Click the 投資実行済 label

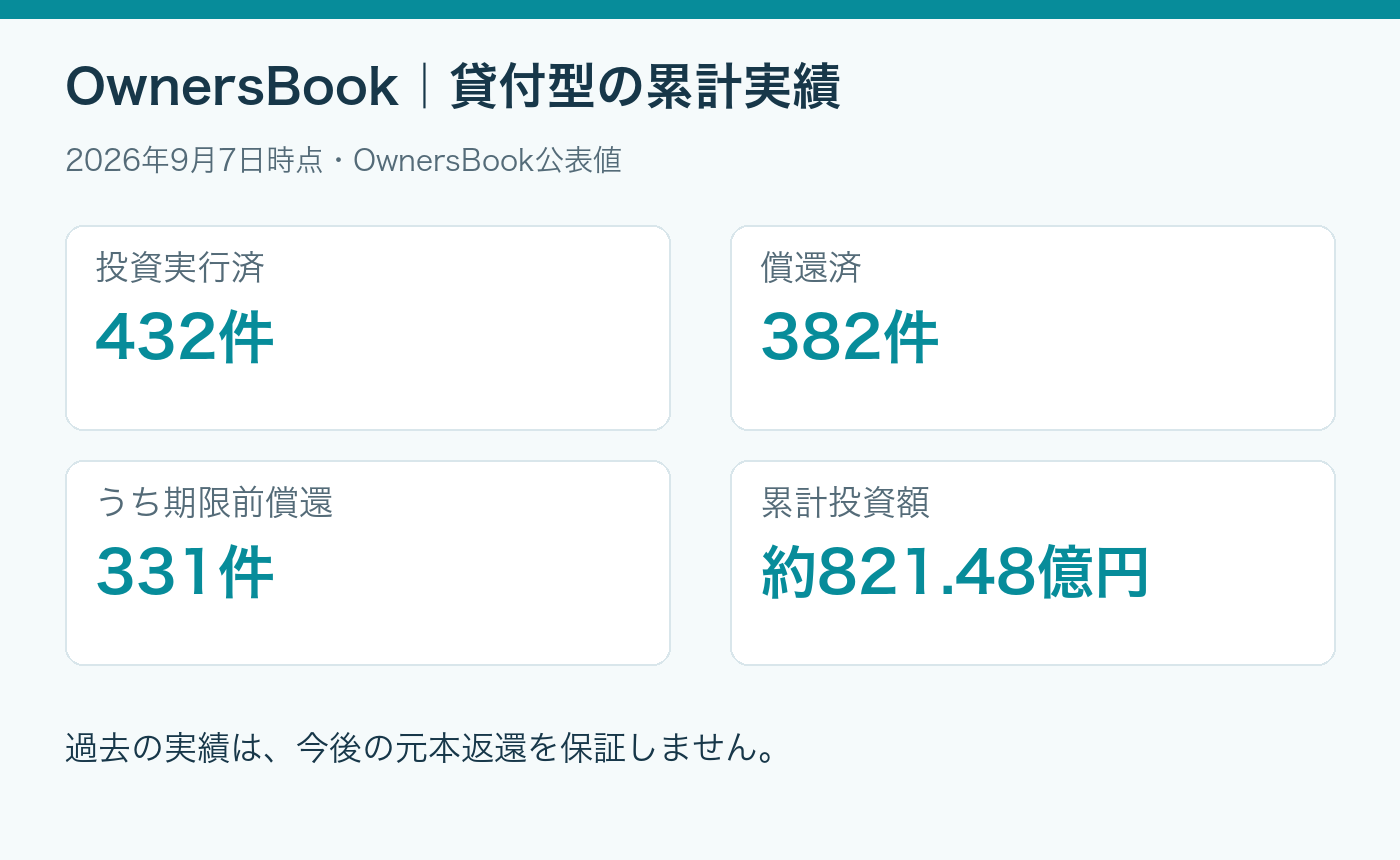click(180, 267)
